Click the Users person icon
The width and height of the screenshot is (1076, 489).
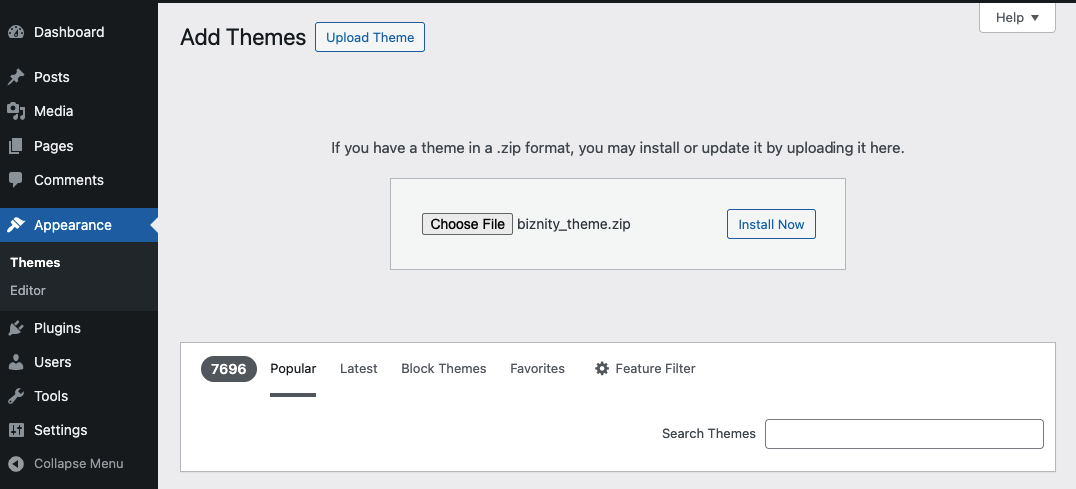pyautogui.click(x=16, y=362)
